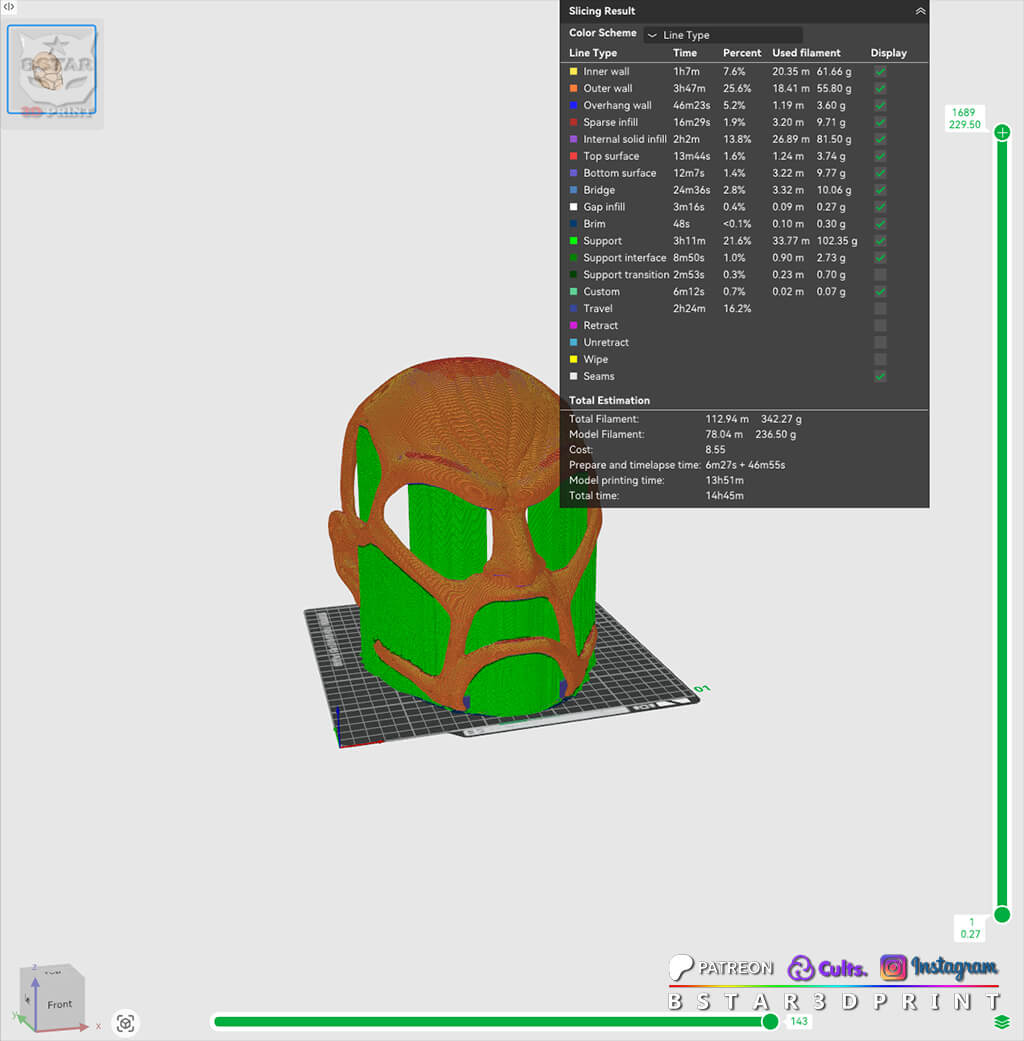1024x1041 pixels.
Task: Toggle Outer wall display checkbox
Action: (880, 88)
